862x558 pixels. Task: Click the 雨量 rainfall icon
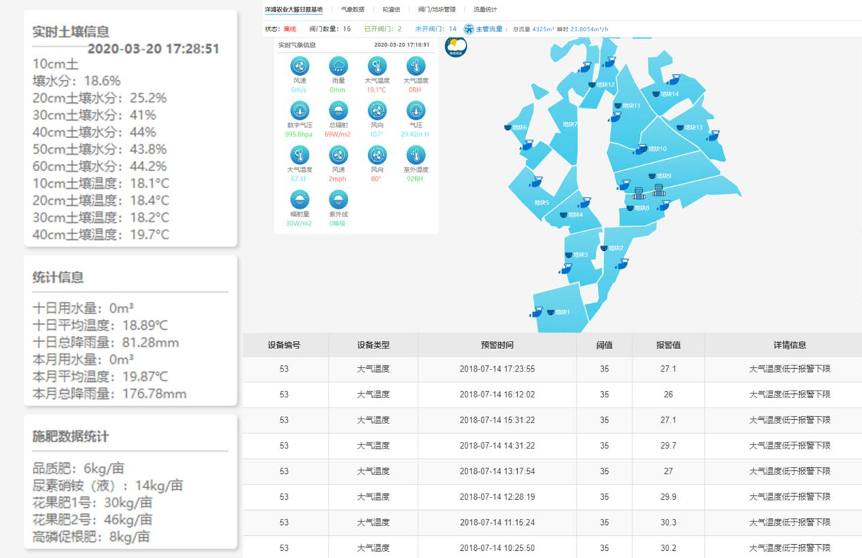pyautogui.click(x=338, y=67)
